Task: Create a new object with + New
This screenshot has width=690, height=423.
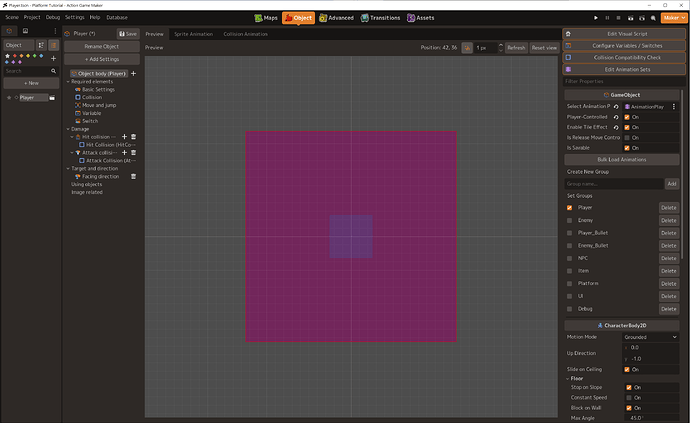Action: click(x=31, y=83)
